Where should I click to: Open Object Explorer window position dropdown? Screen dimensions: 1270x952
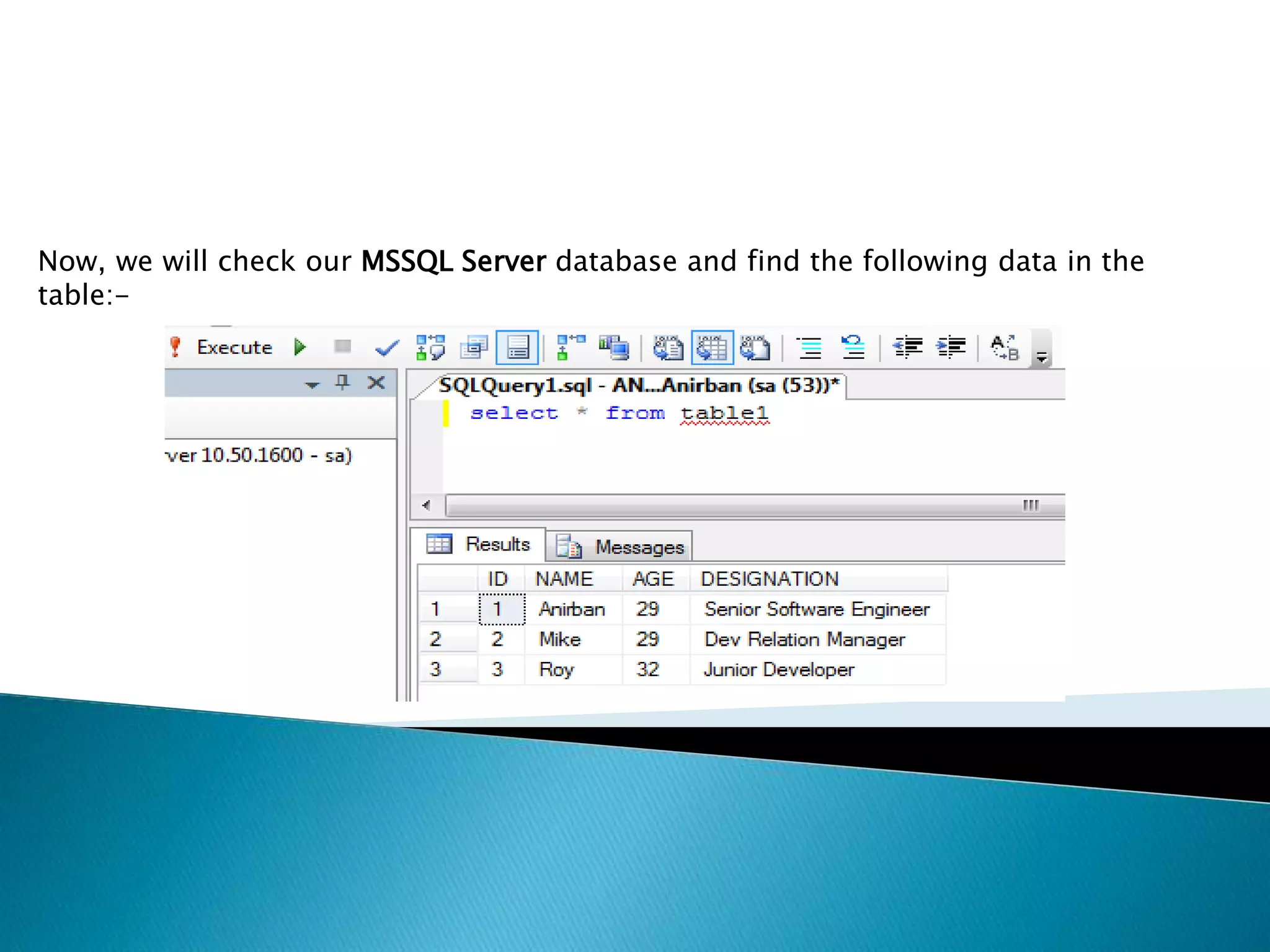(312, 385)
